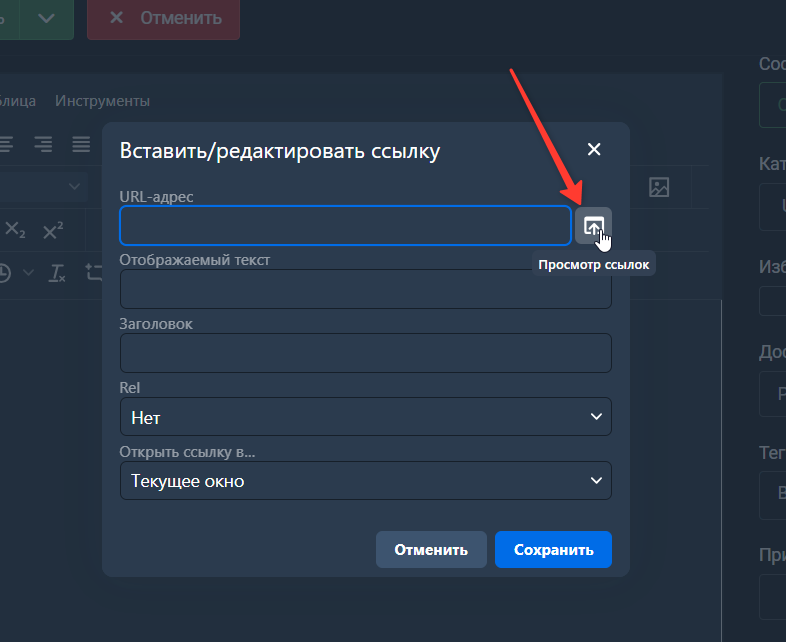The height and width of the screenshot is (642, 786).
Task: Clear formatting with Tx icon
Action: (x=57, y=274)
